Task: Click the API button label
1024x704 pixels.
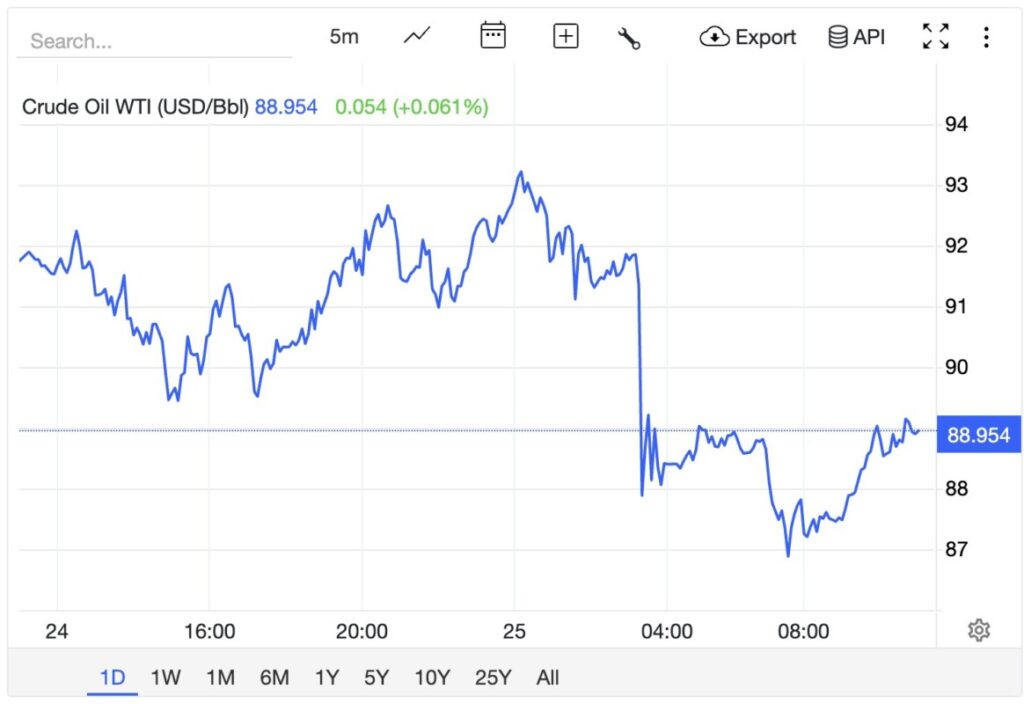Action: coord(866,36)
